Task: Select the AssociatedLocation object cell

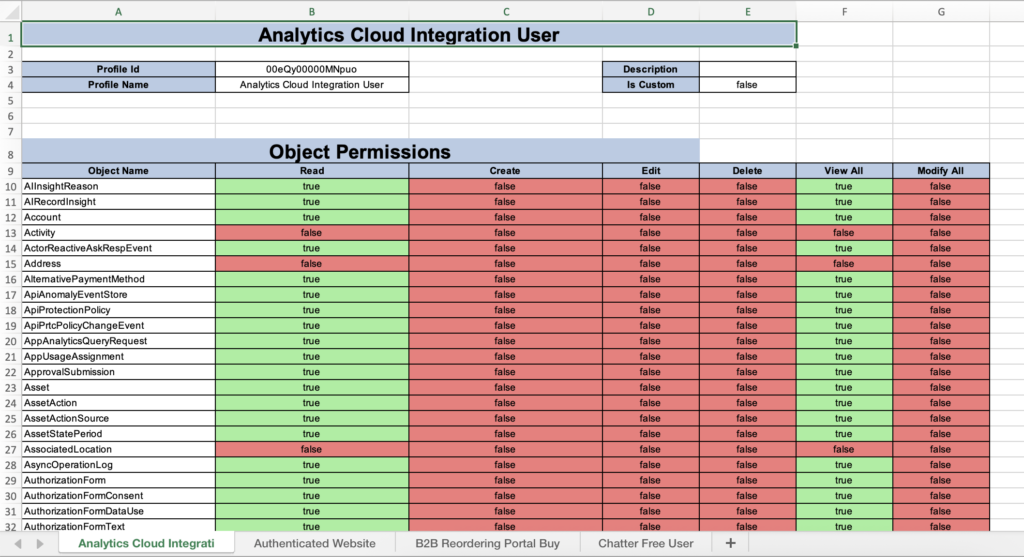Action: pos(118,450)
